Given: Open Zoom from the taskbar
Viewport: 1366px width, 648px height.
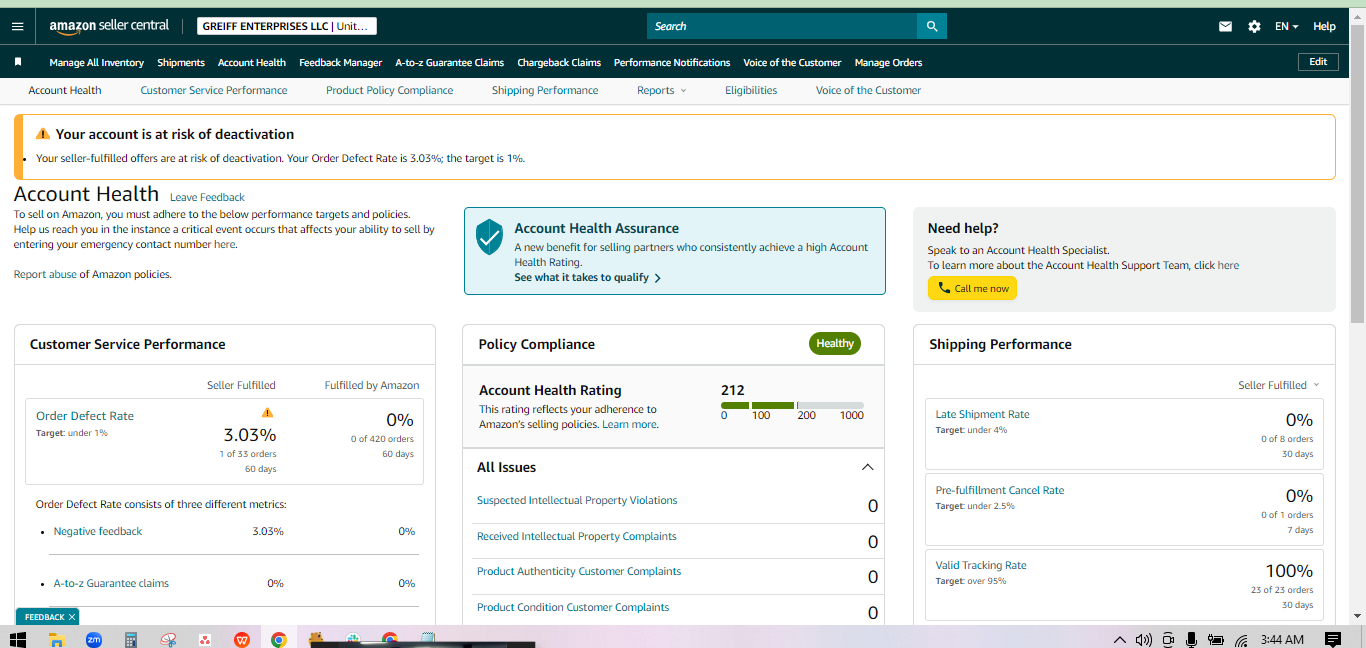Looking at the screenshot, I should point(94,639).
